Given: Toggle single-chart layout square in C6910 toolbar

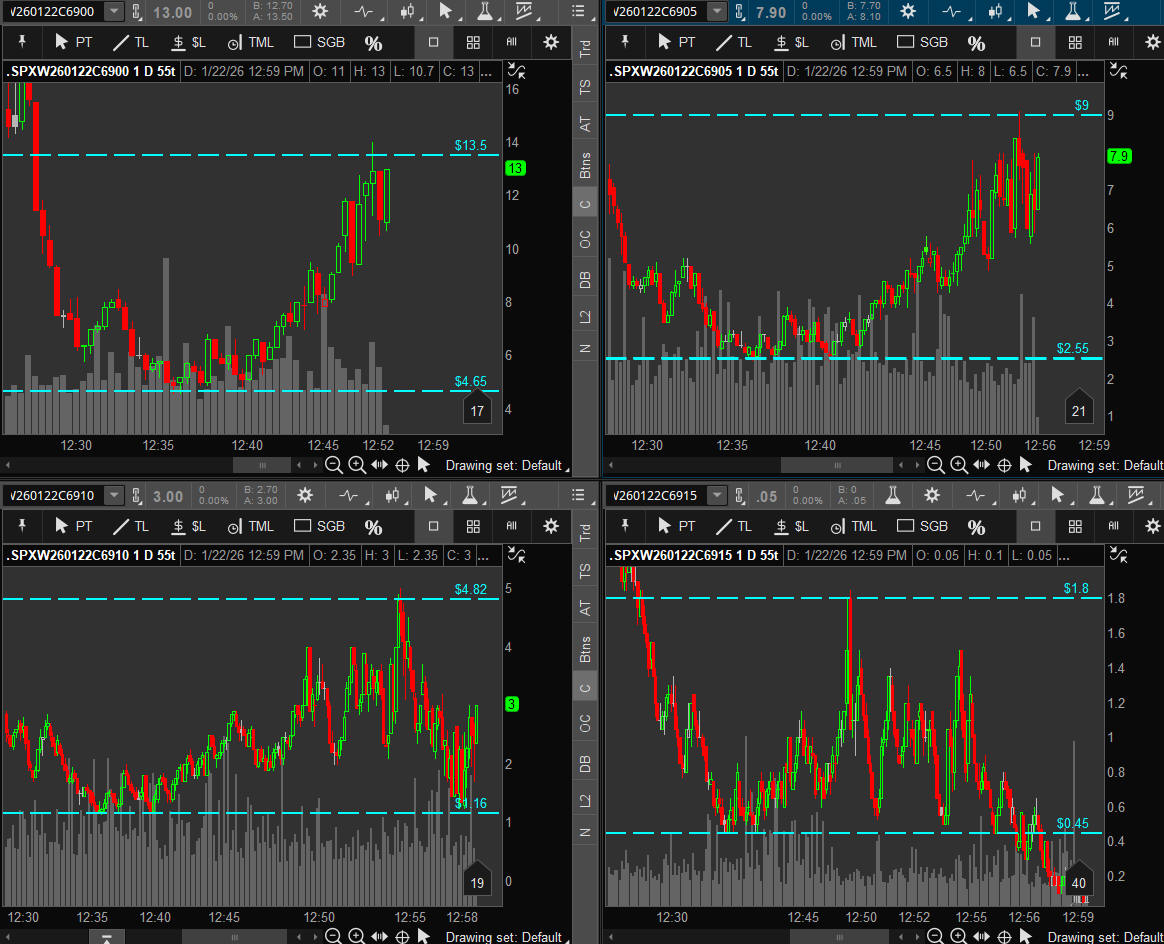Looking at the screenshot, I should pyautogui.click(x=433, y=526).
